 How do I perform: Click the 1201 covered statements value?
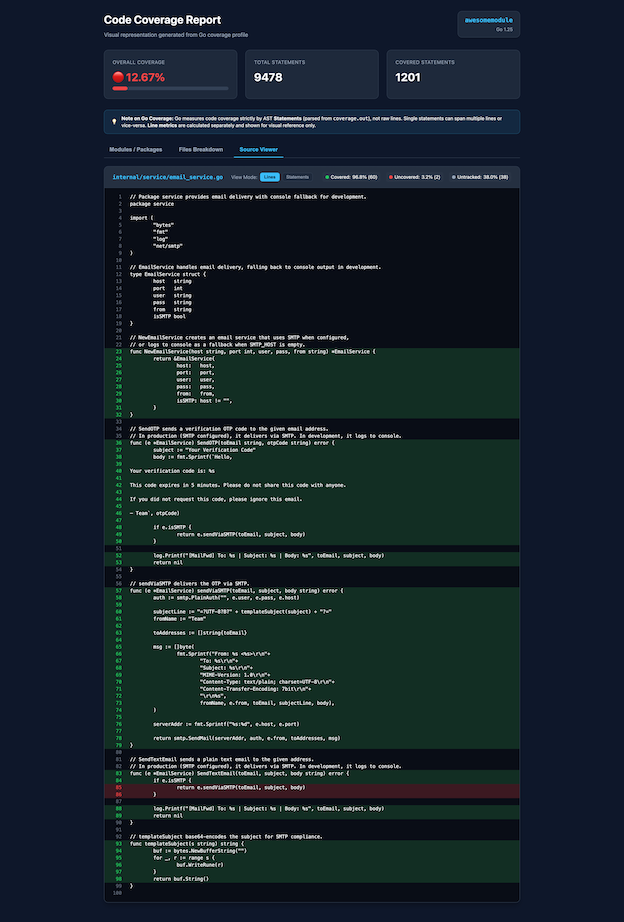coord(408,77)
